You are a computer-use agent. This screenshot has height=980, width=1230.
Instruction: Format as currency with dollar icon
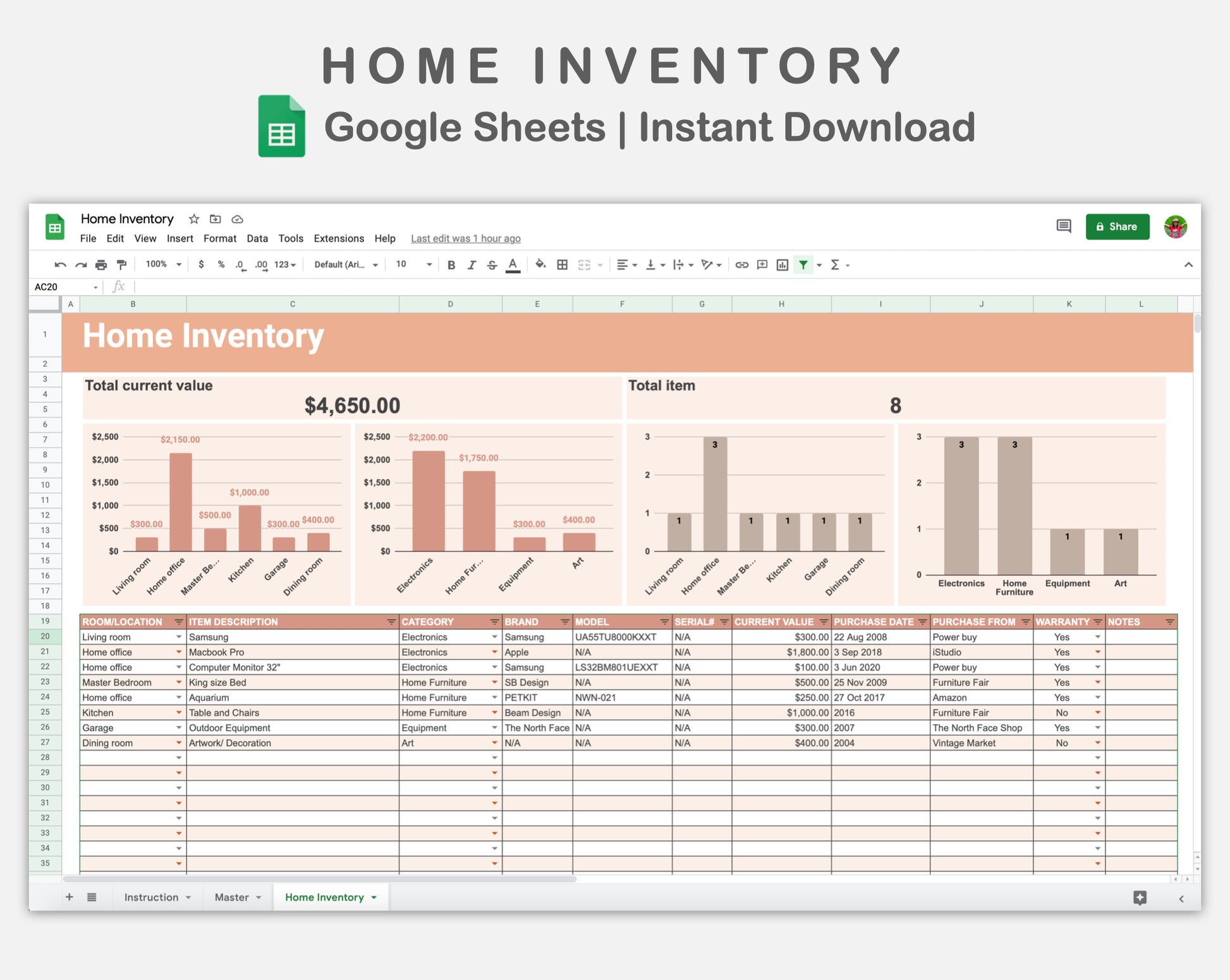pyautogui.click(x=201, y=265)
